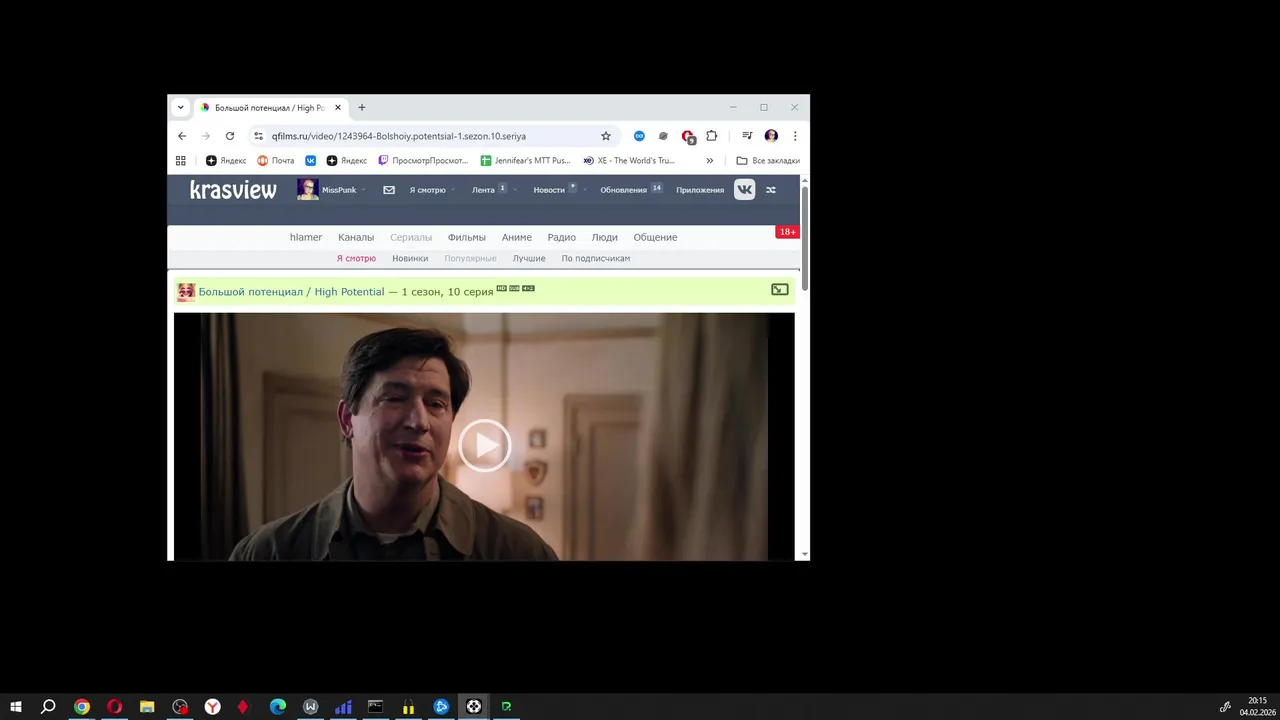Switch to the Фильмы section
Screen dimensions: 1280x720
click(467, 237)
